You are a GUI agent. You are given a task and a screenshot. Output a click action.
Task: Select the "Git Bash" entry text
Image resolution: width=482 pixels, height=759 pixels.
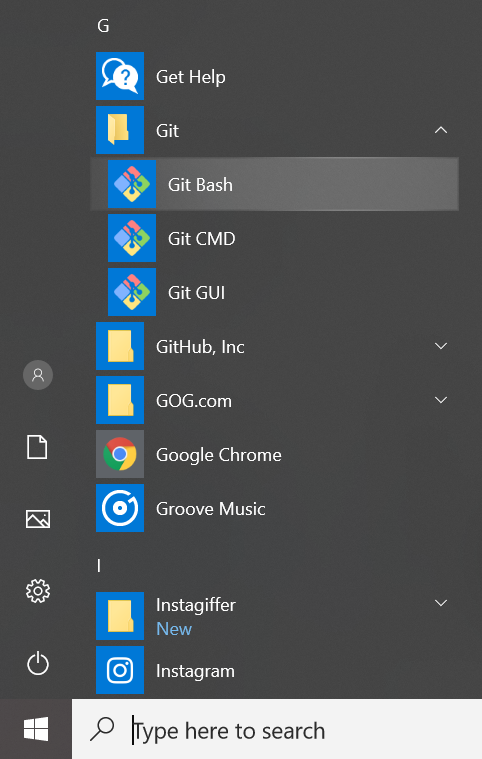200,185
